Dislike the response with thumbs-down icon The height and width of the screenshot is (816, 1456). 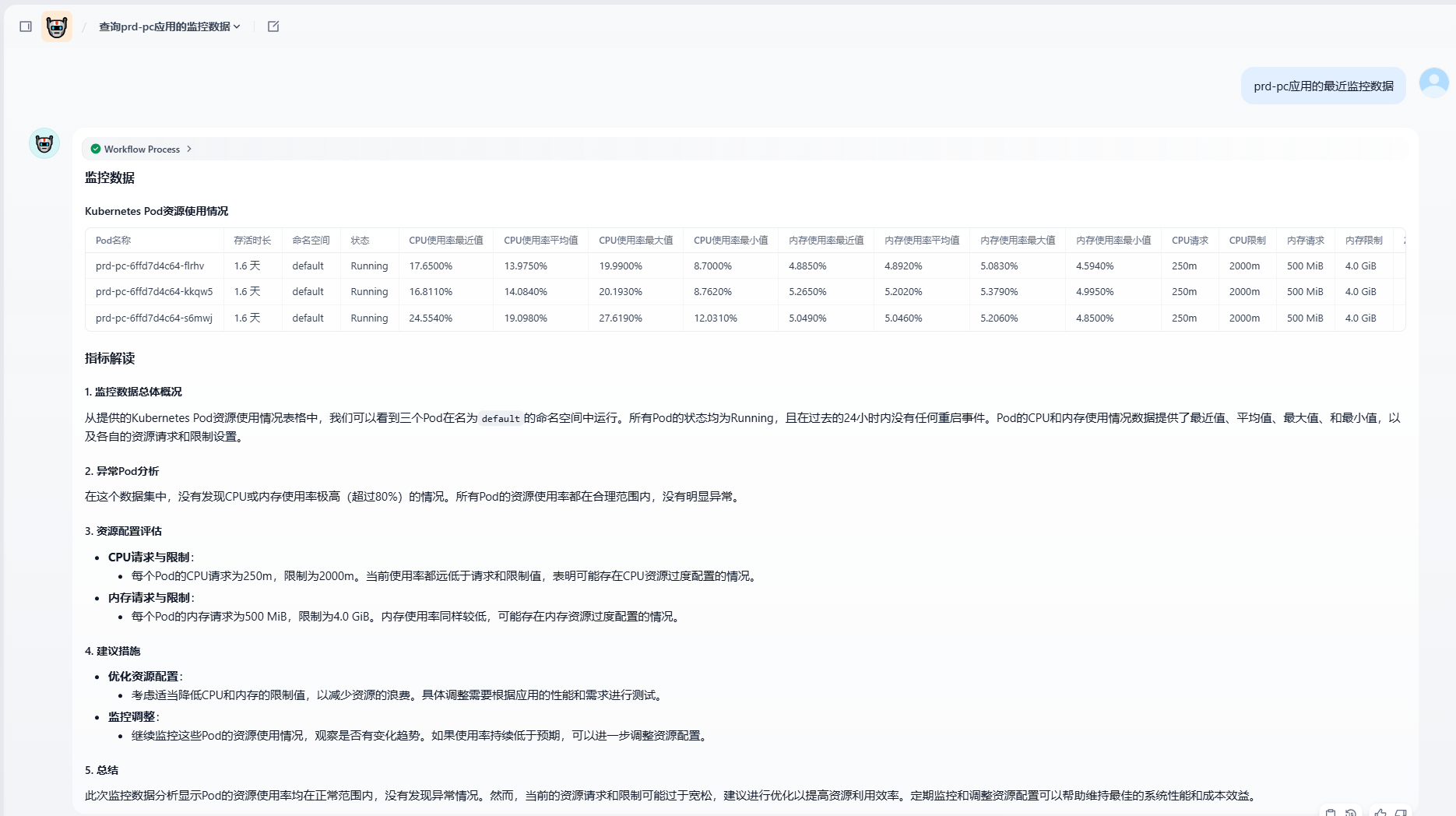[1401, 812]
